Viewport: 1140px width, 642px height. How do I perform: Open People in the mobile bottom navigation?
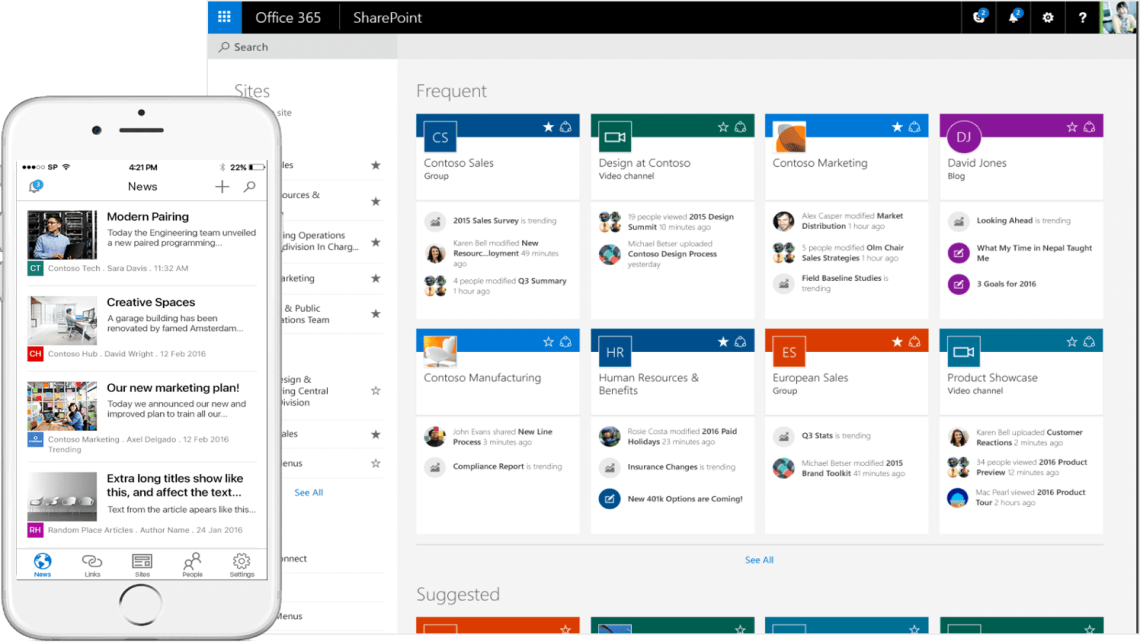pos(192,563)
